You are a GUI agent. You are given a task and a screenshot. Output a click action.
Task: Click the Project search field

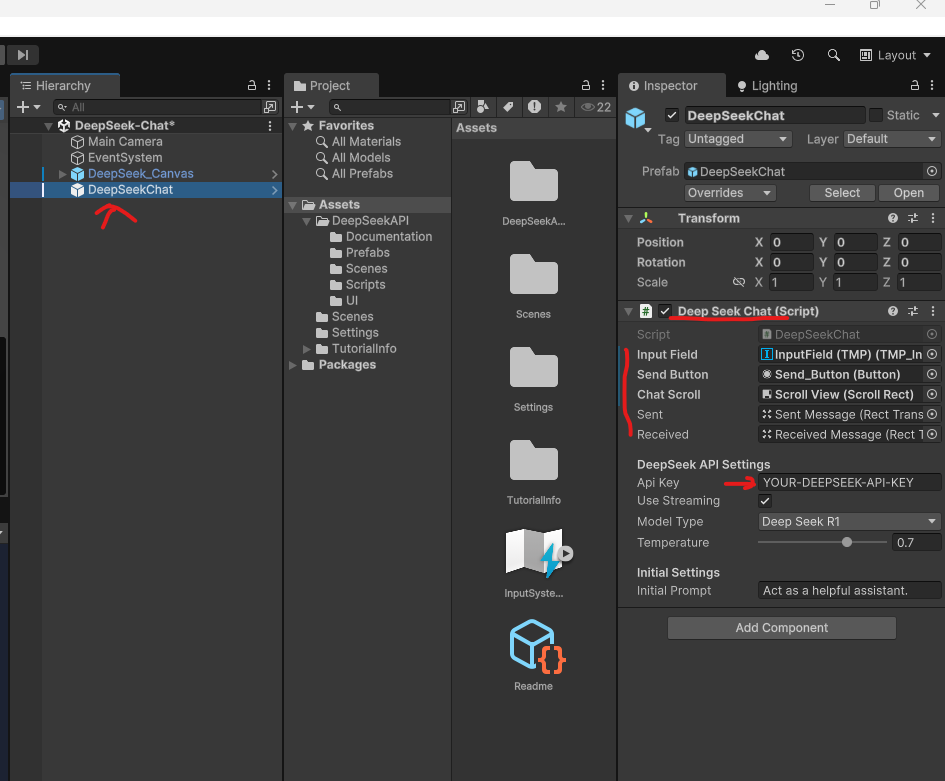click(x=389, y=107)
